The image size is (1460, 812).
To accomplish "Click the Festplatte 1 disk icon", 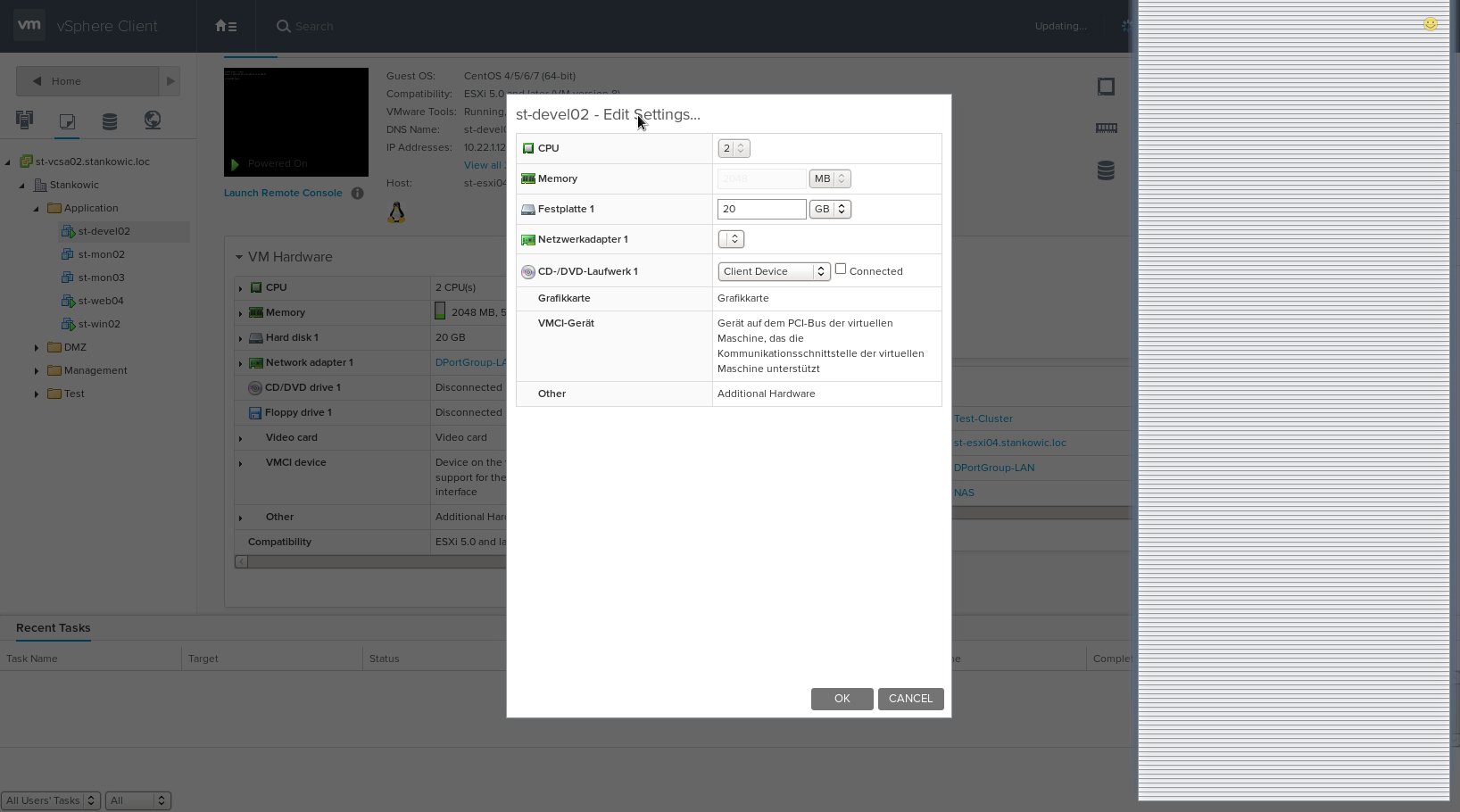I will point(528,209).
